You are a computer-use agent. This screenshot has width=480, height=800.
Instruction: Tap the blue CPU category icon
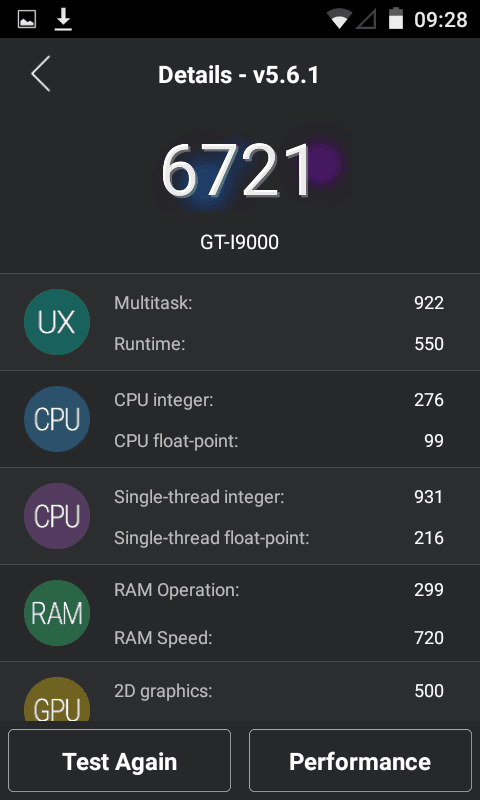(x=57, y=419)
